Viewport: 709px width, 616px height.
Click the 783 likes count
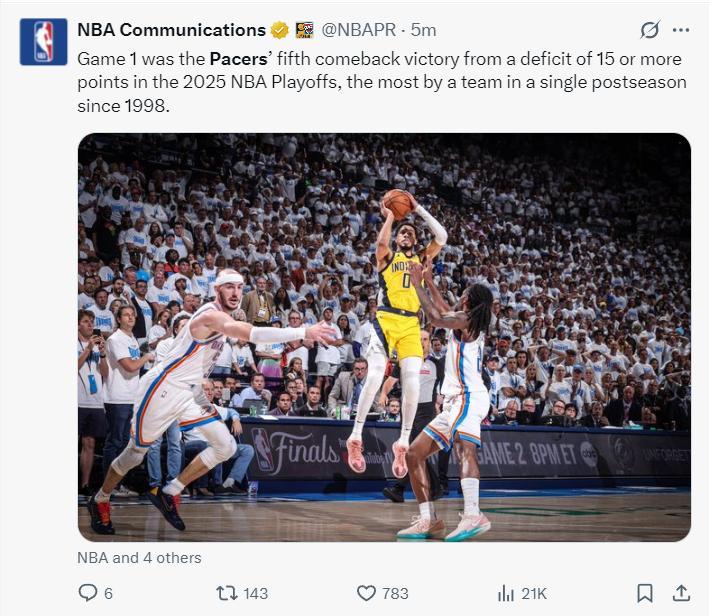(396, 593)
